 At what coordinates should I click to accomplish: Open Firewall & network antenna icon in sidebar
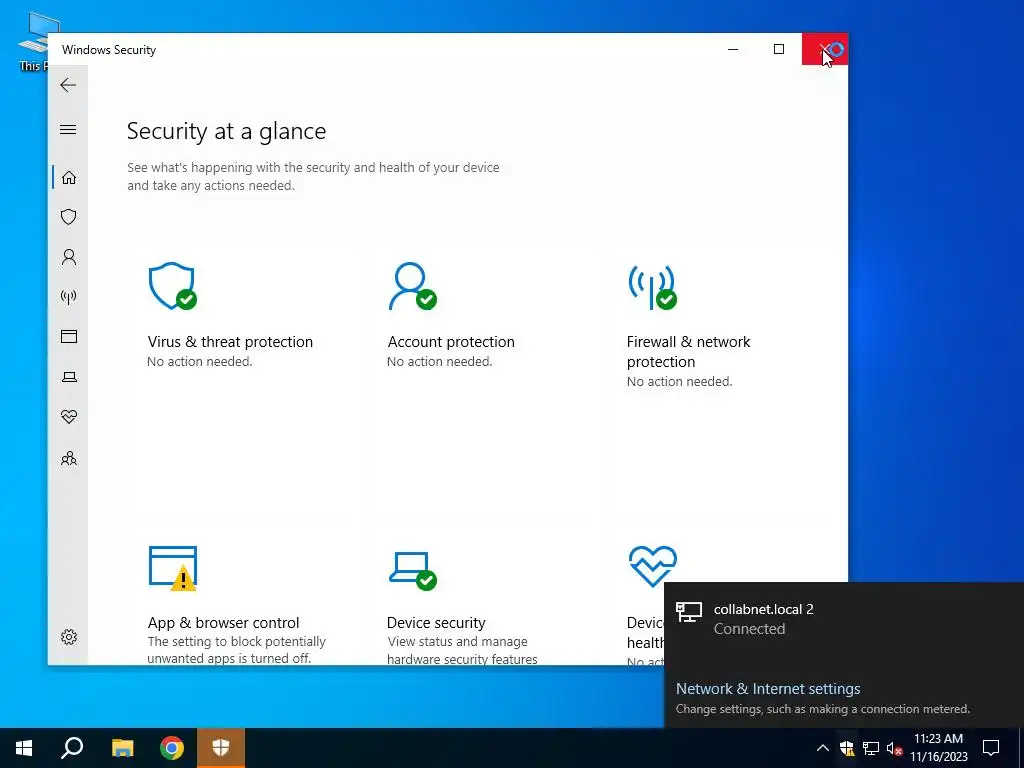coord(69,297)
